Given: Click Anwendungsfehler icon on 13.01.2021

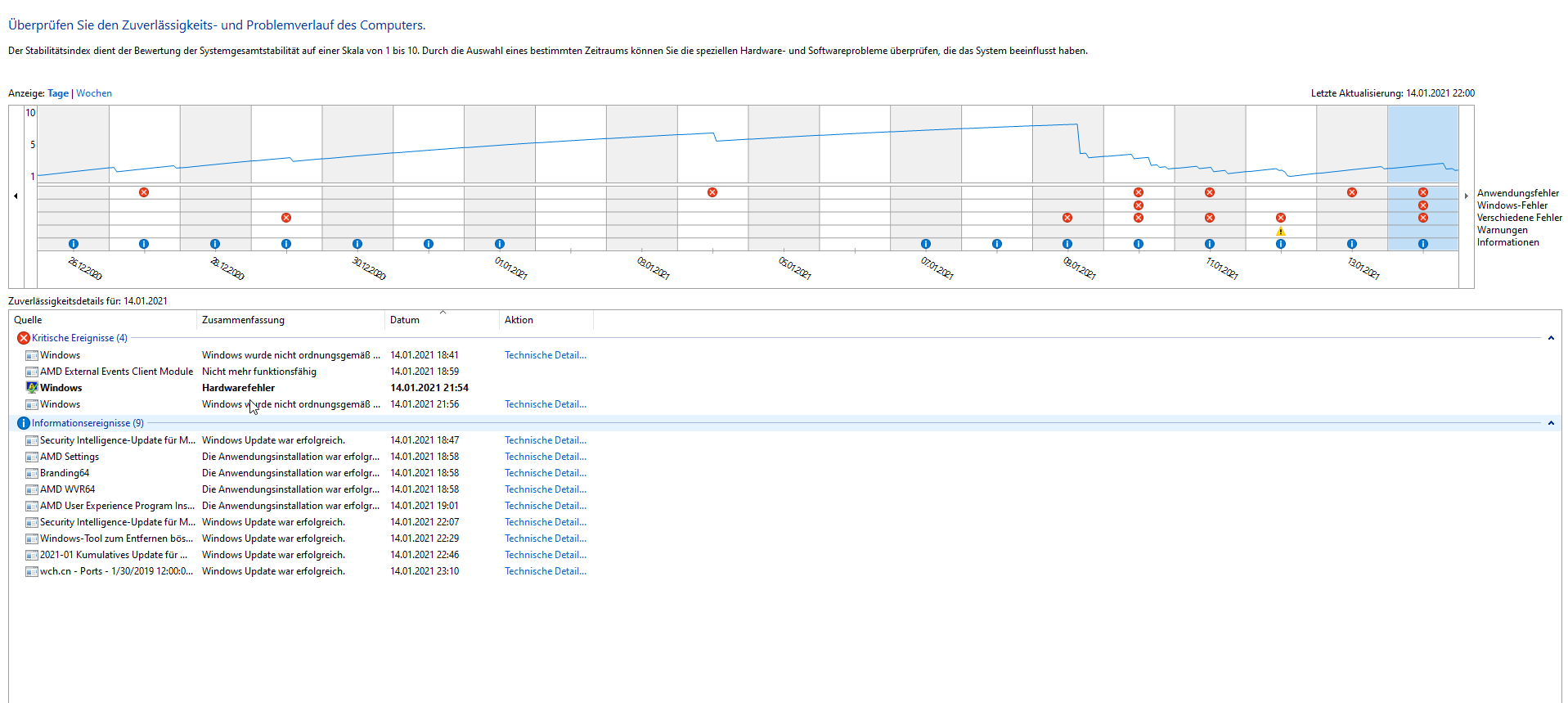Looking at the screenshot, I should (1352, 192).
